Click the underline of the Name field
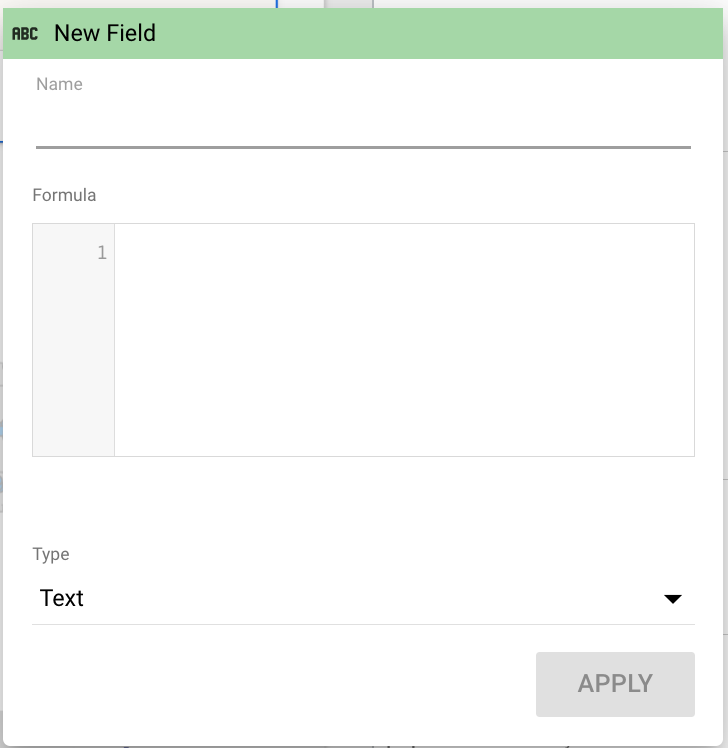 click(363, 147)
